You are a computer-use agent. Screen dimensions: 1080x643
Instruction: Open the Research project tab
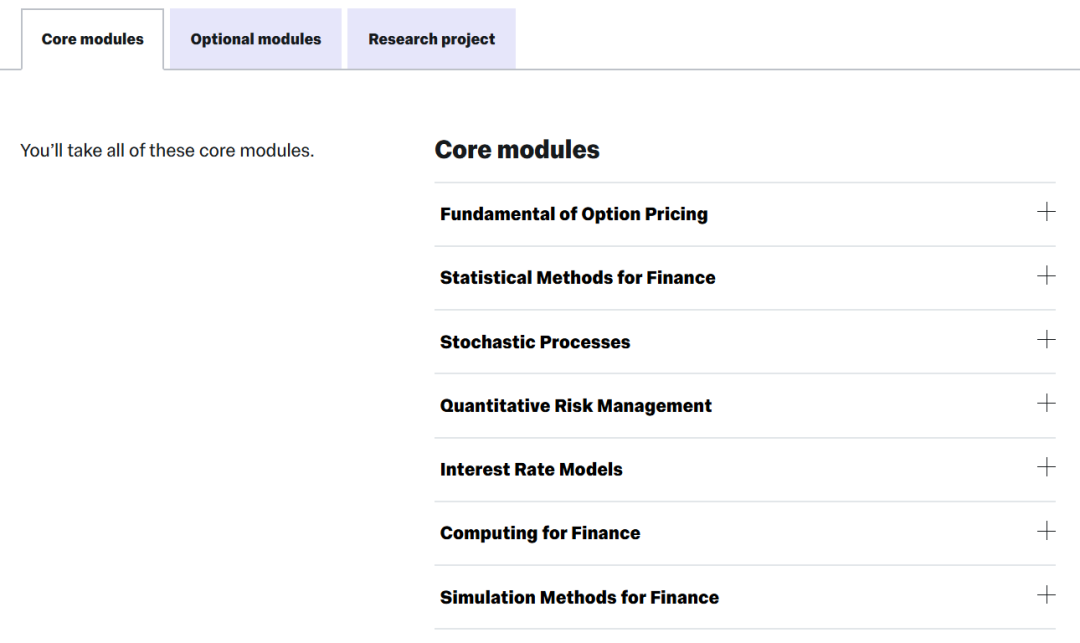click(432, 40)
